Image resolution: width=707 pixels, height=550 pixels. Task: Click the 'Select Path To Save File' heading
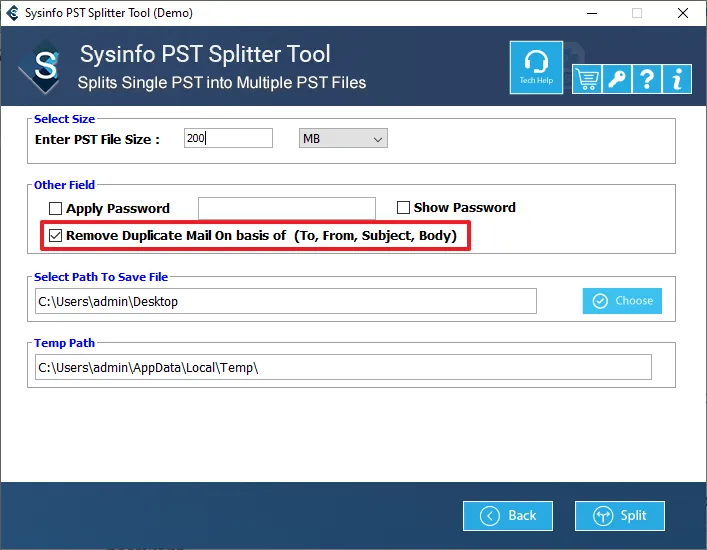101,277
